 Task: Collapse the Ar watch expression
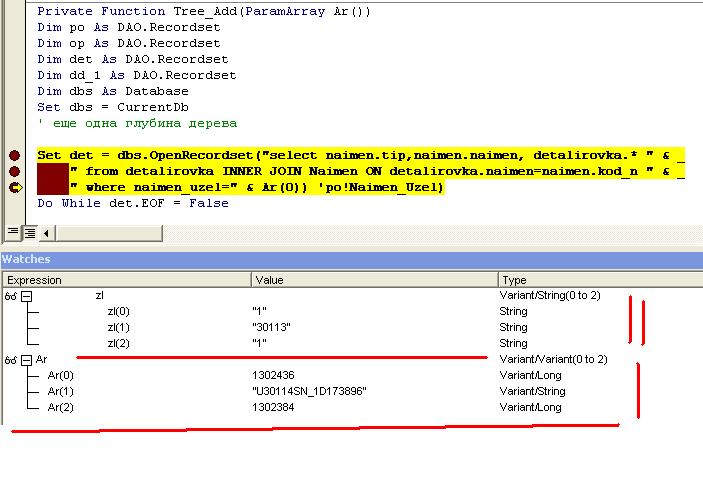point(27,360)
